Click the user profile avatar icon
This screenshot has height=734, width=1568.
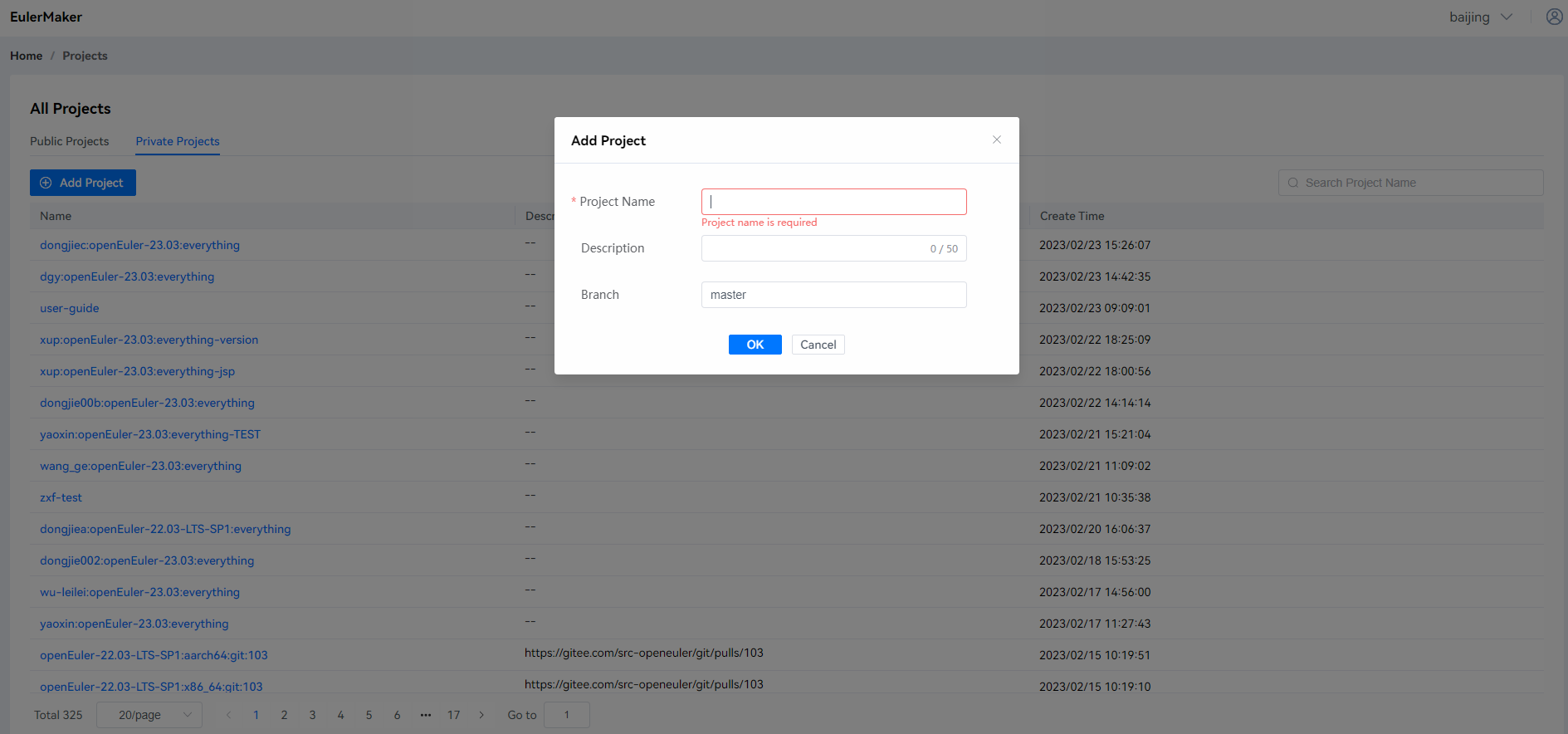pyautogui.click(x=1554, y=17)
